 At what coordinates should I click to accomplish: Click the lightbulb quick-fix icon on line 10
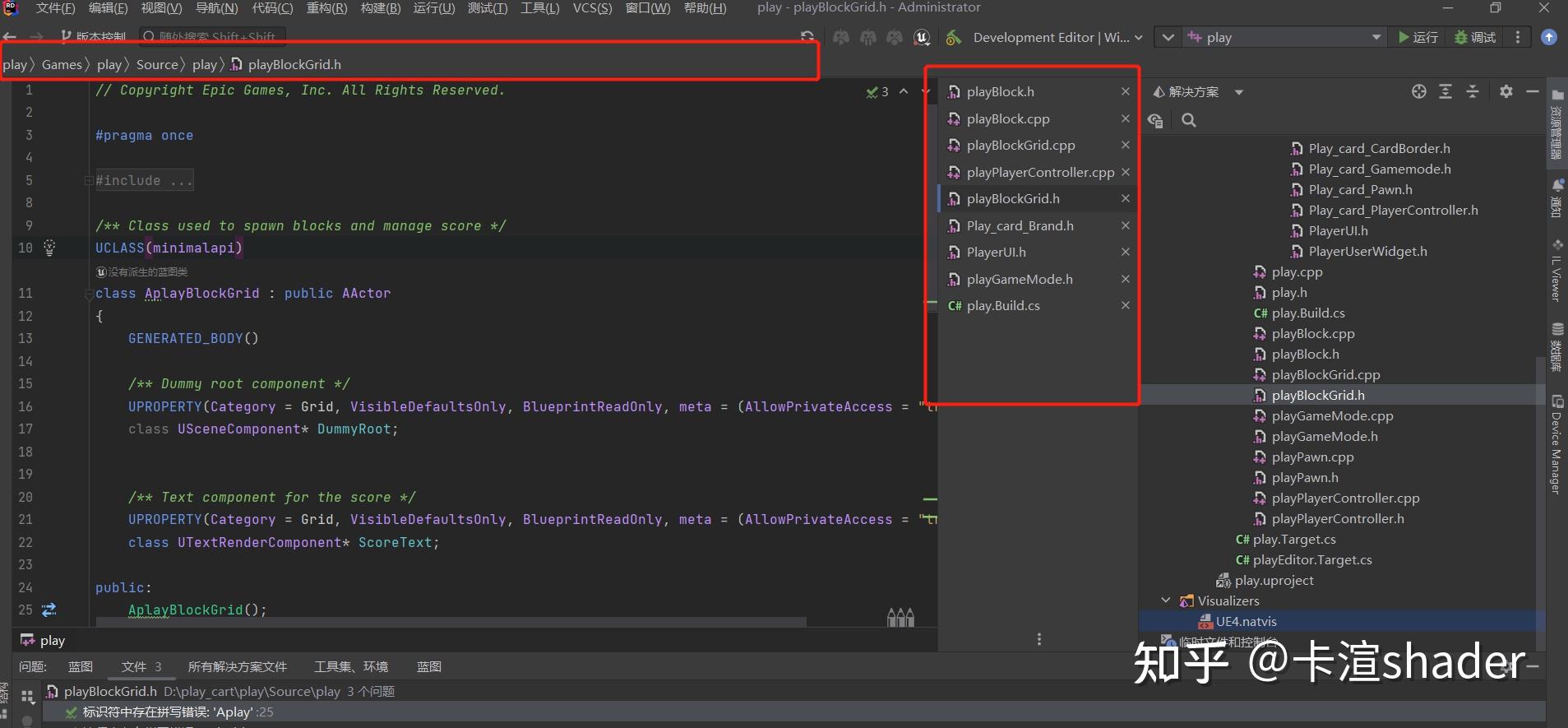pos(49,248)
